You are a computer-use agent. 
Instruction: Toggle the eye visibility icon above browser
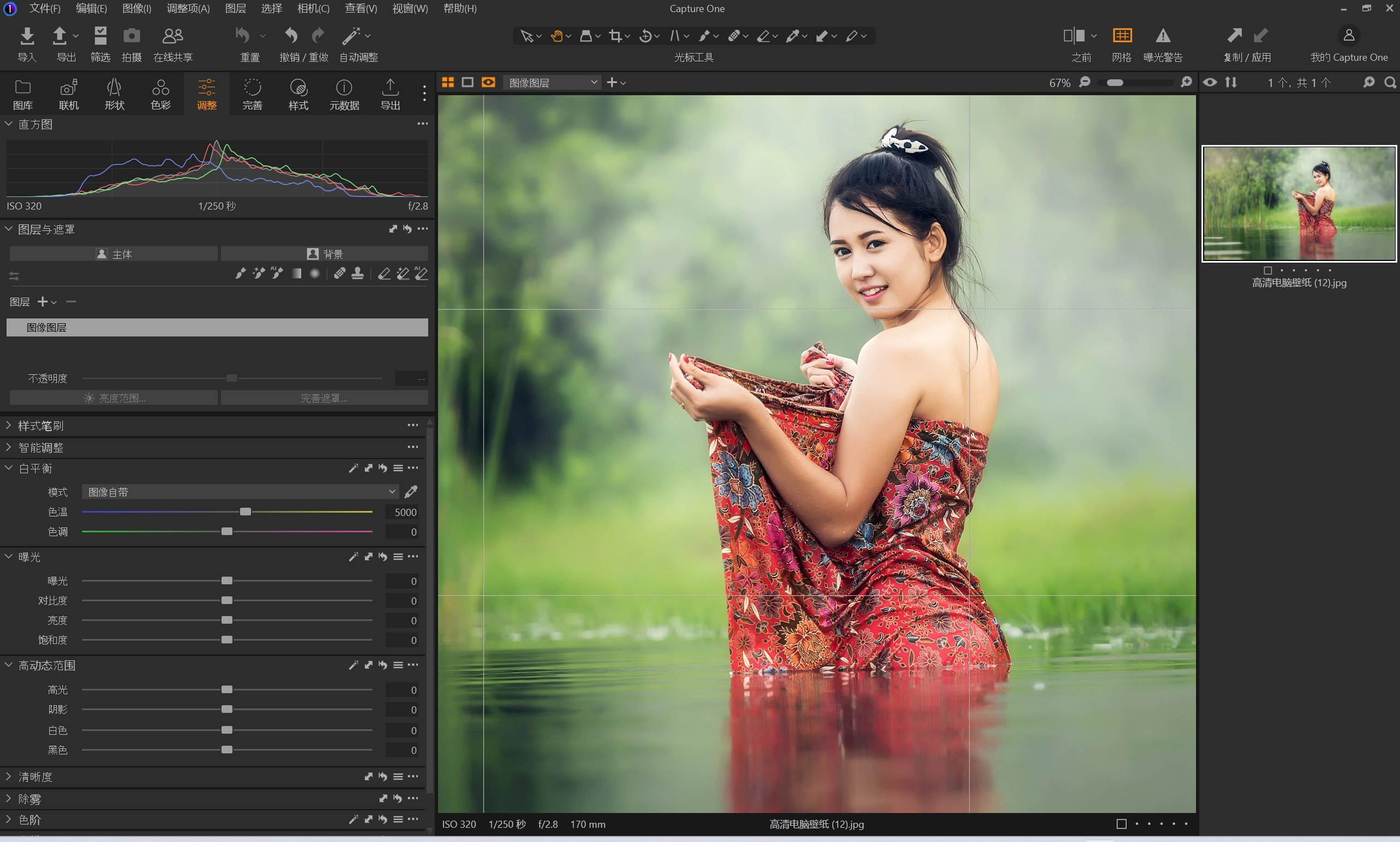[x=1210, y=83]
